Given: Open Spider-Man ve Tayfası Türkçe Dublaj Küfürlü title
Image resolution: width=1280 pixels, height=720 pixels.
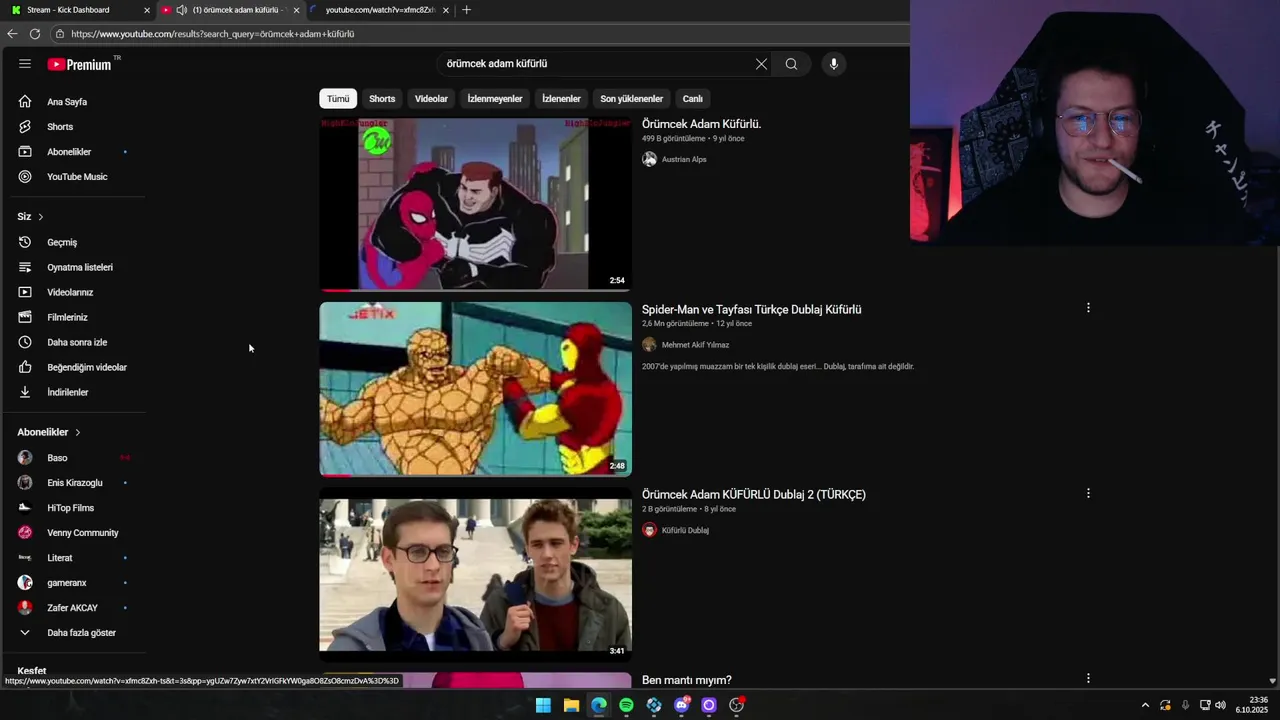Looking at the screenshot, I should coord(751,309).
